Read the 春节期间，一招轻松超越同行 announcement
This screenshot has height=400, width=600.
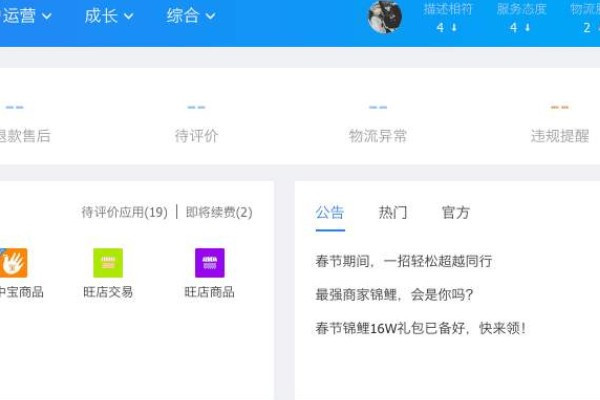pos(403,262)
